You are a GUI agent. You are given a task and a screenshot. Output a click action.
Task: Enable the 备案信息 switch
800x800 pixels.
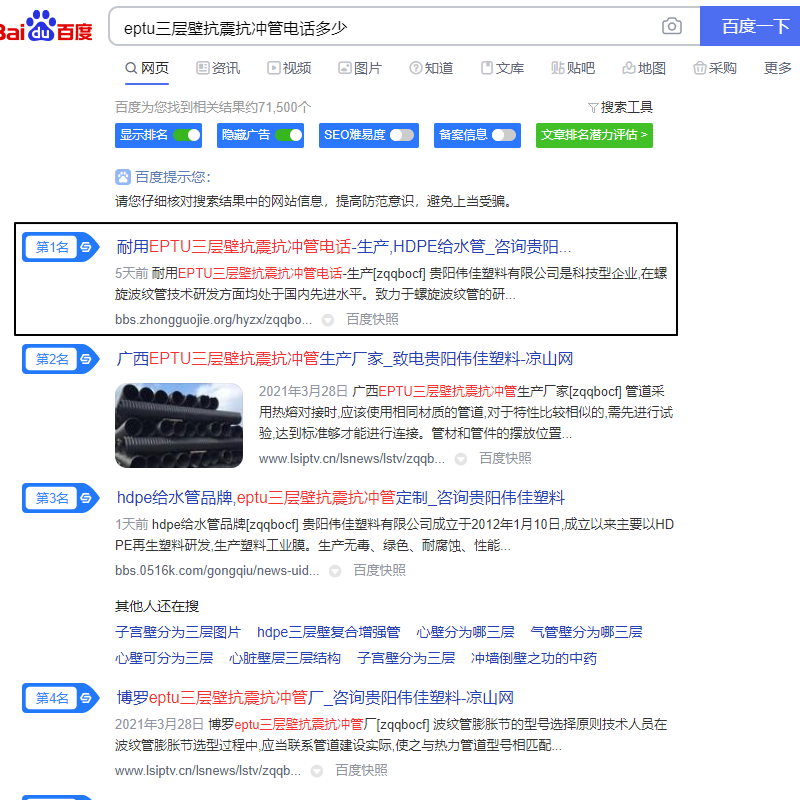pyautogui.click(x=504, y=135)
